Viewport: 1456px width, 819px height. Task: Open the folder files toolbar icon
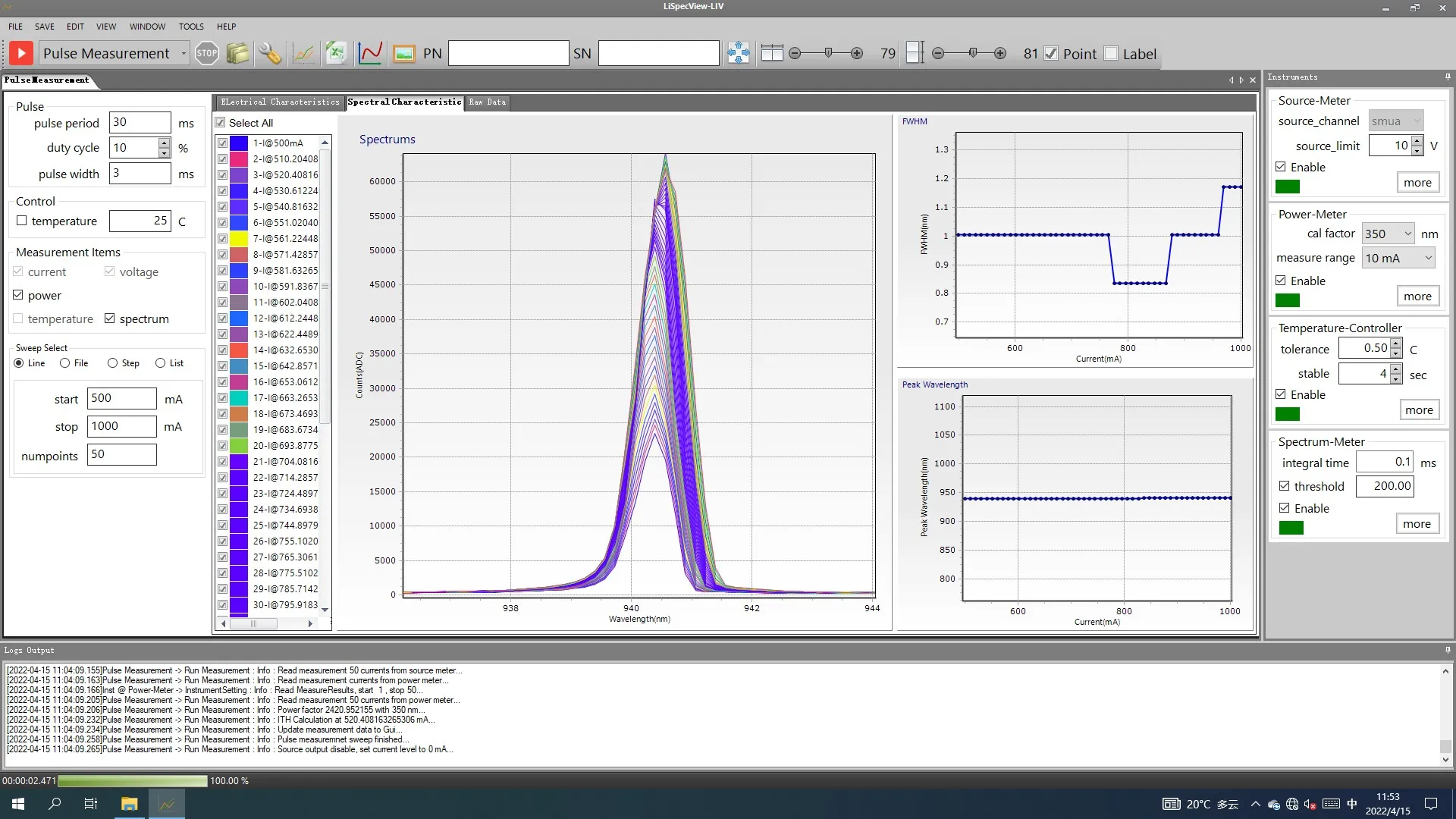tap(237, 53)
